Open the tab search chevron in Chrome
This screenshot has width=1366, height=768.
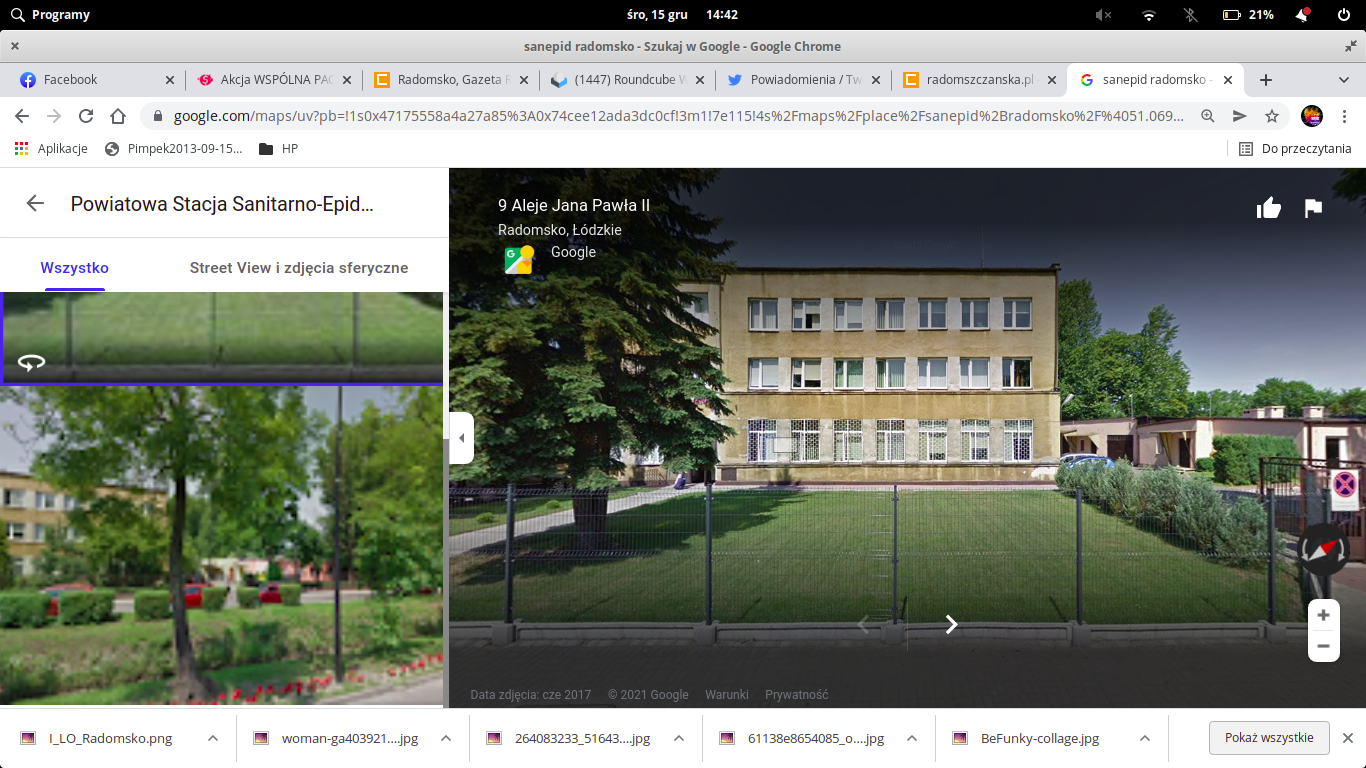1344,79
